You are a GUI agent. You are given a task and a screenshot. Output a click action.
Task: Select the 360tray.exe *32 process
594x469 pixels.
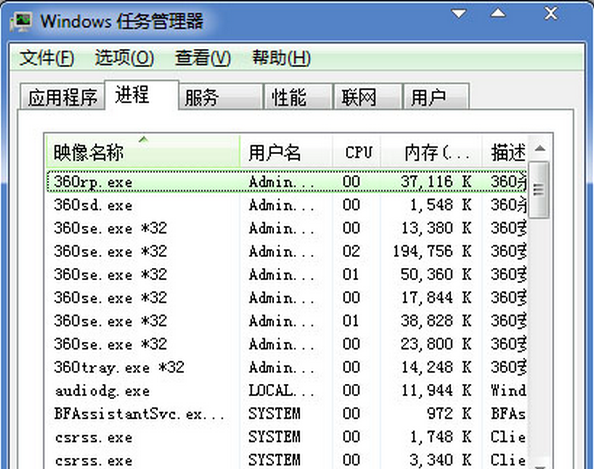(x=286, y=367)
